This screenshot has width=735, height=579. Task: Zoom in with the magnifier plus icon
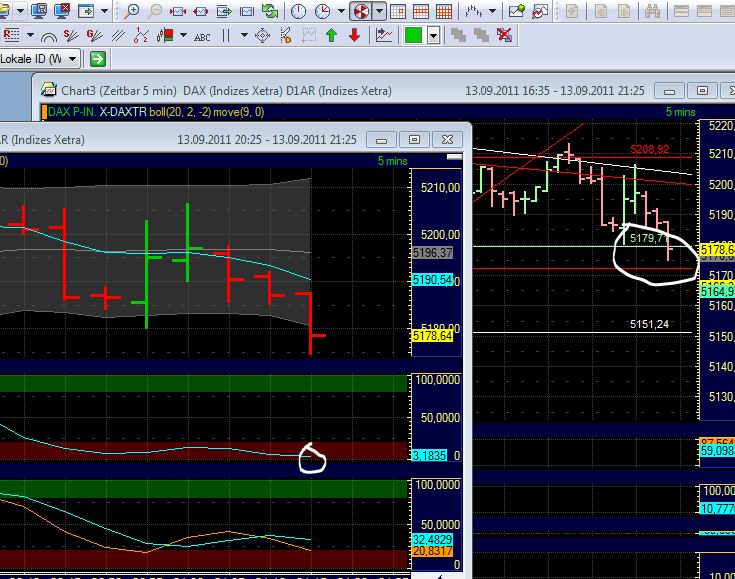(x=132, y=11)
